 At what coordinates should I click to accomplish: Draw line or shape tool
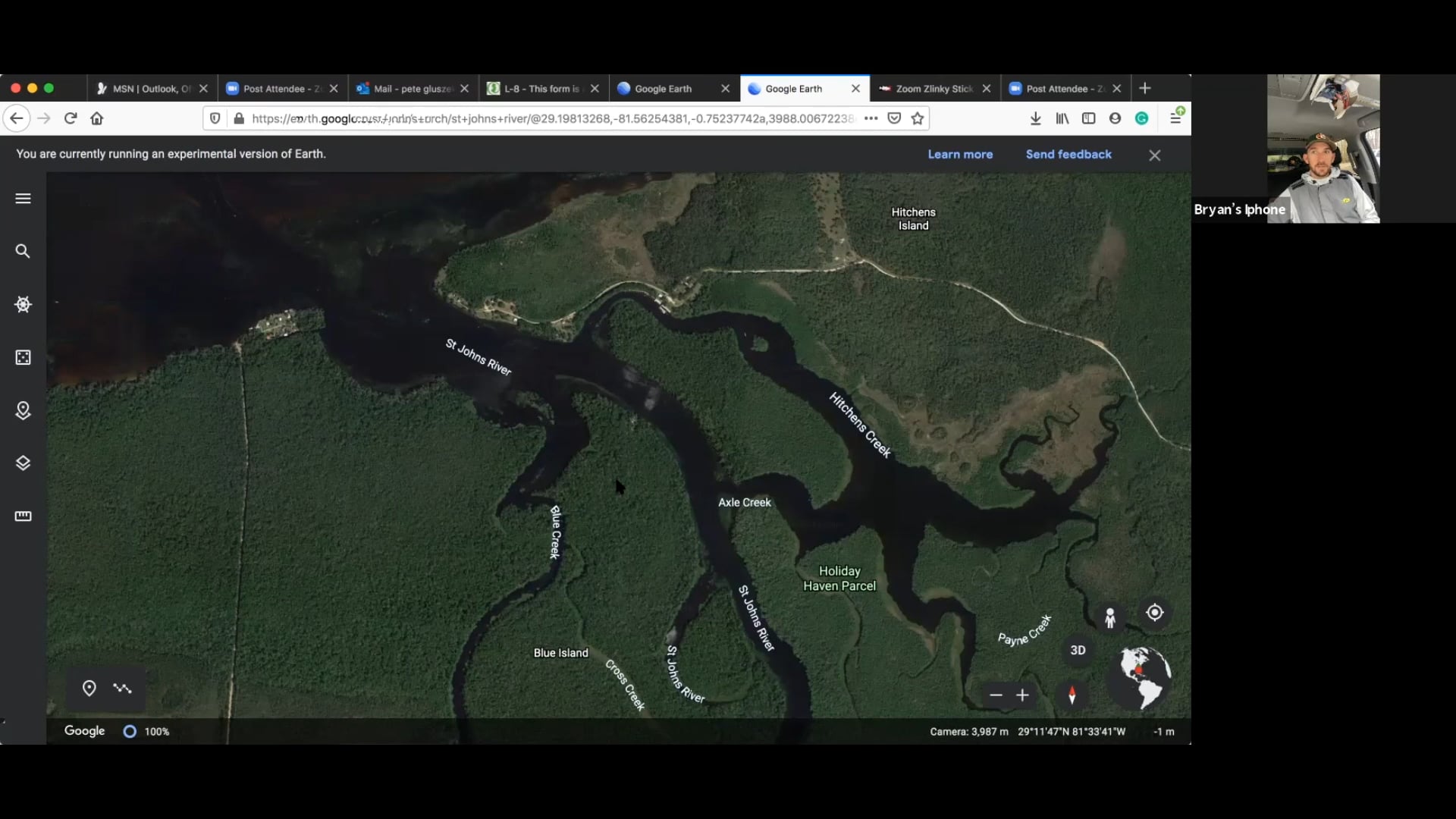click(122, 689)
